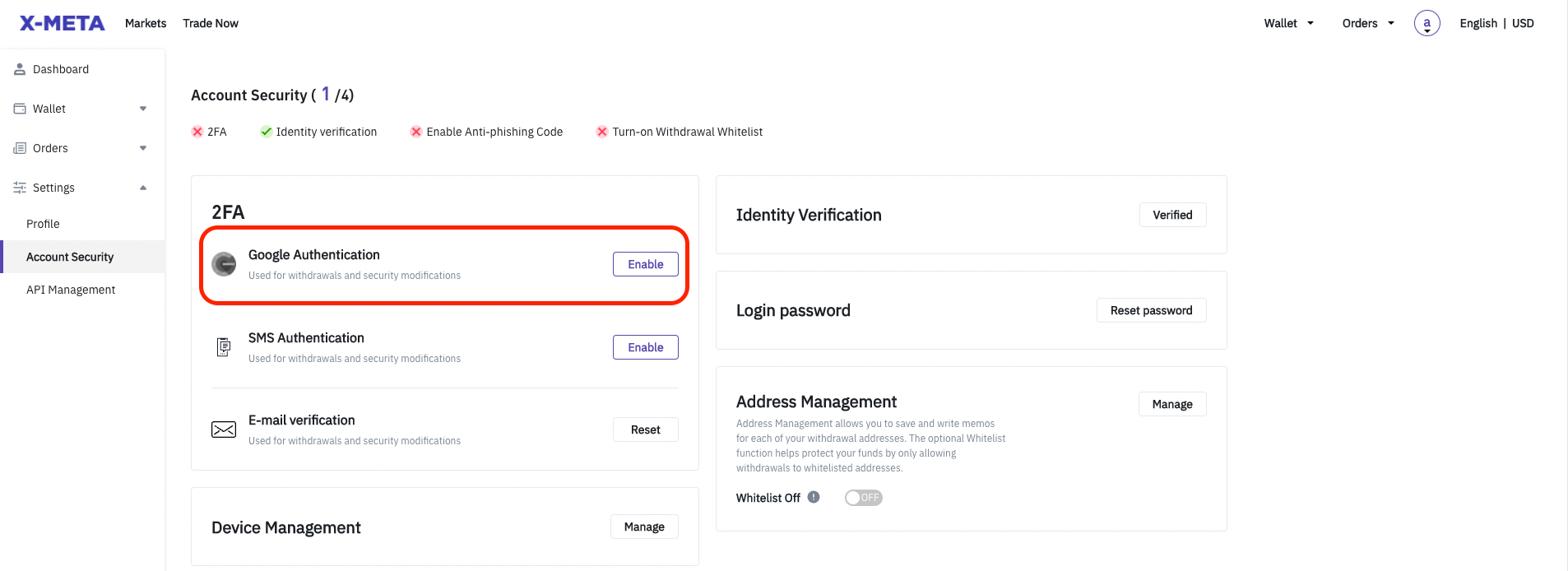Open the Wallet dropdown in the top bar
Image resolution: width=1568 pixels, height=571 pixels.
1287,23
